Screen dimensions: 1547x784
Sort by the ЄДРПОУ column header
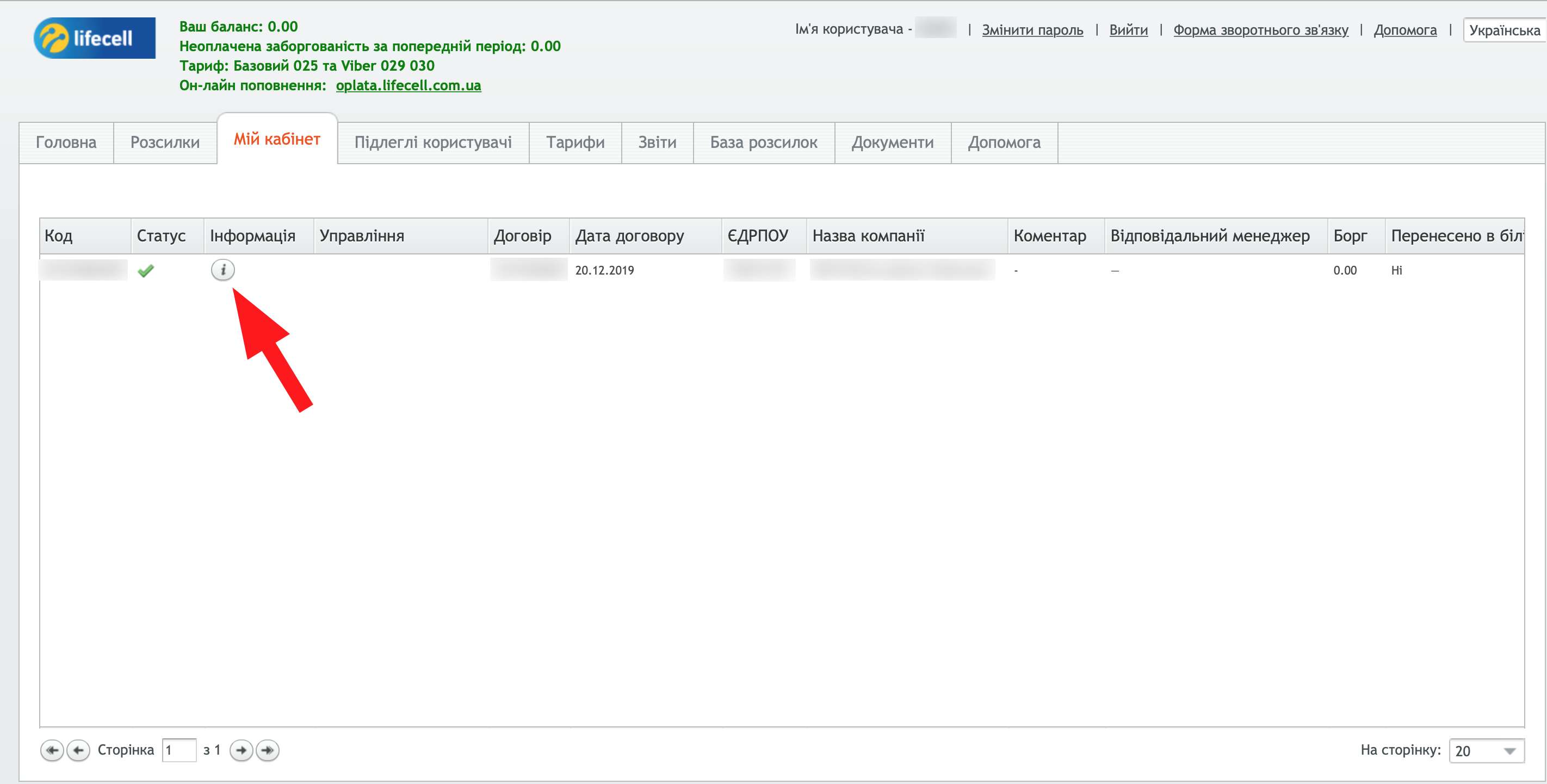764,236
